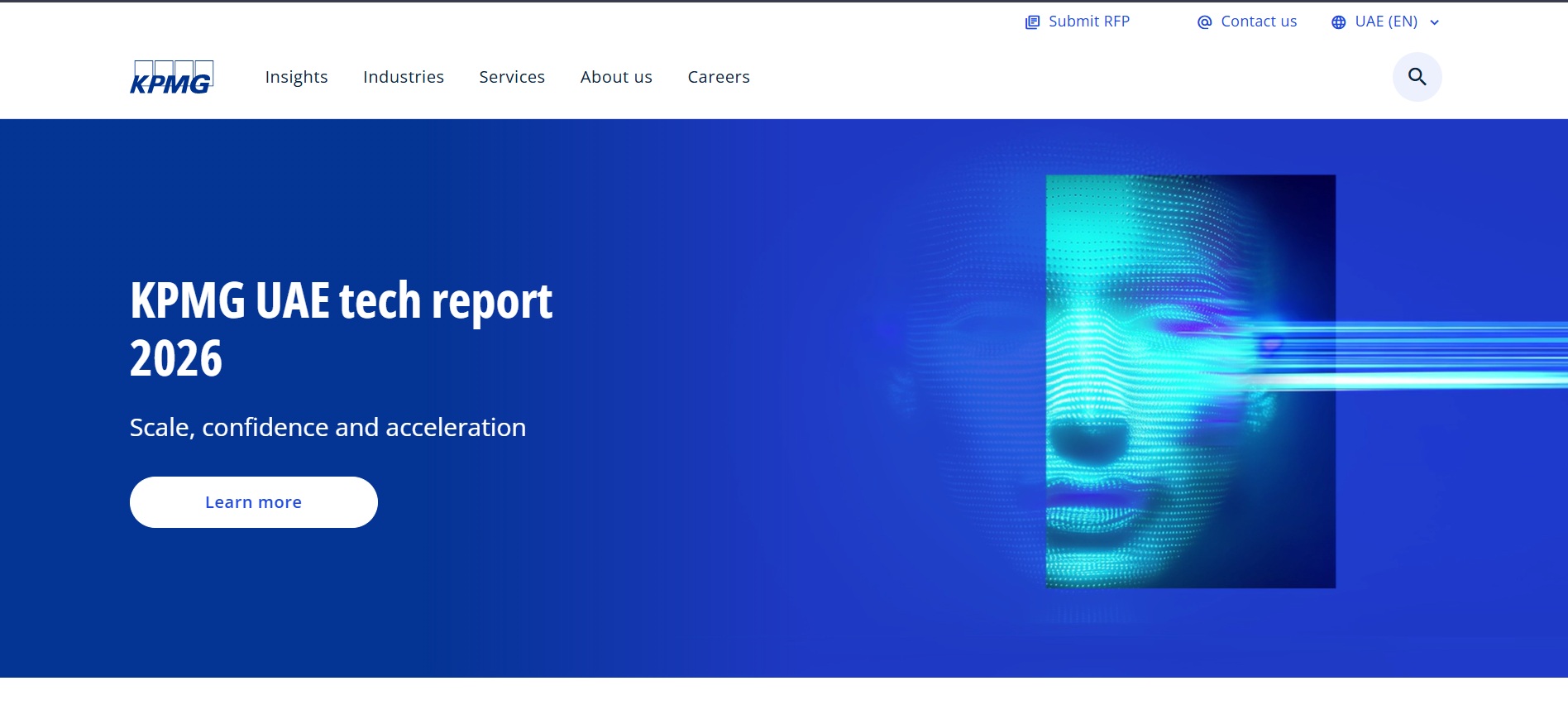Open the search magnifier icon
This screenshot has height=724, width=1568.
(1417, 77)
